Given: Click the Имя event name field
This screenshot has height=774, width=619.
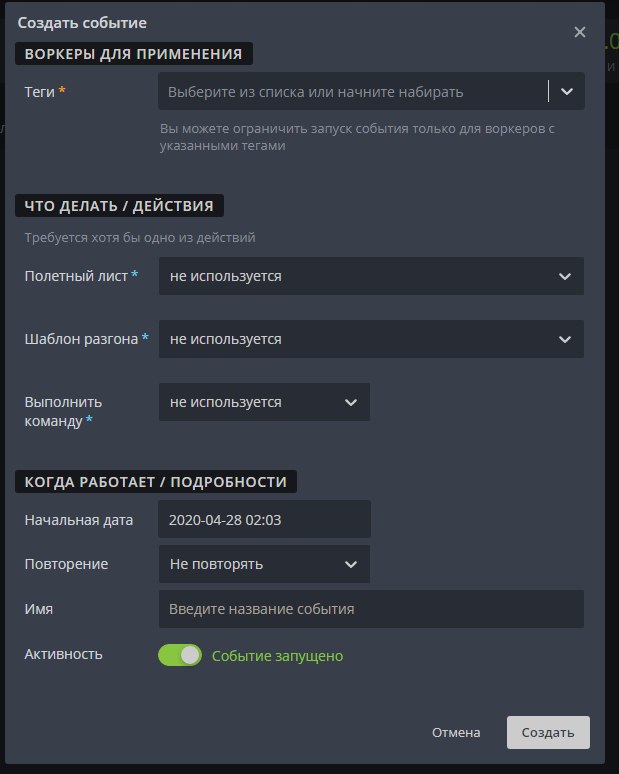Looking at the screenshot, I should tap(371, 609).
